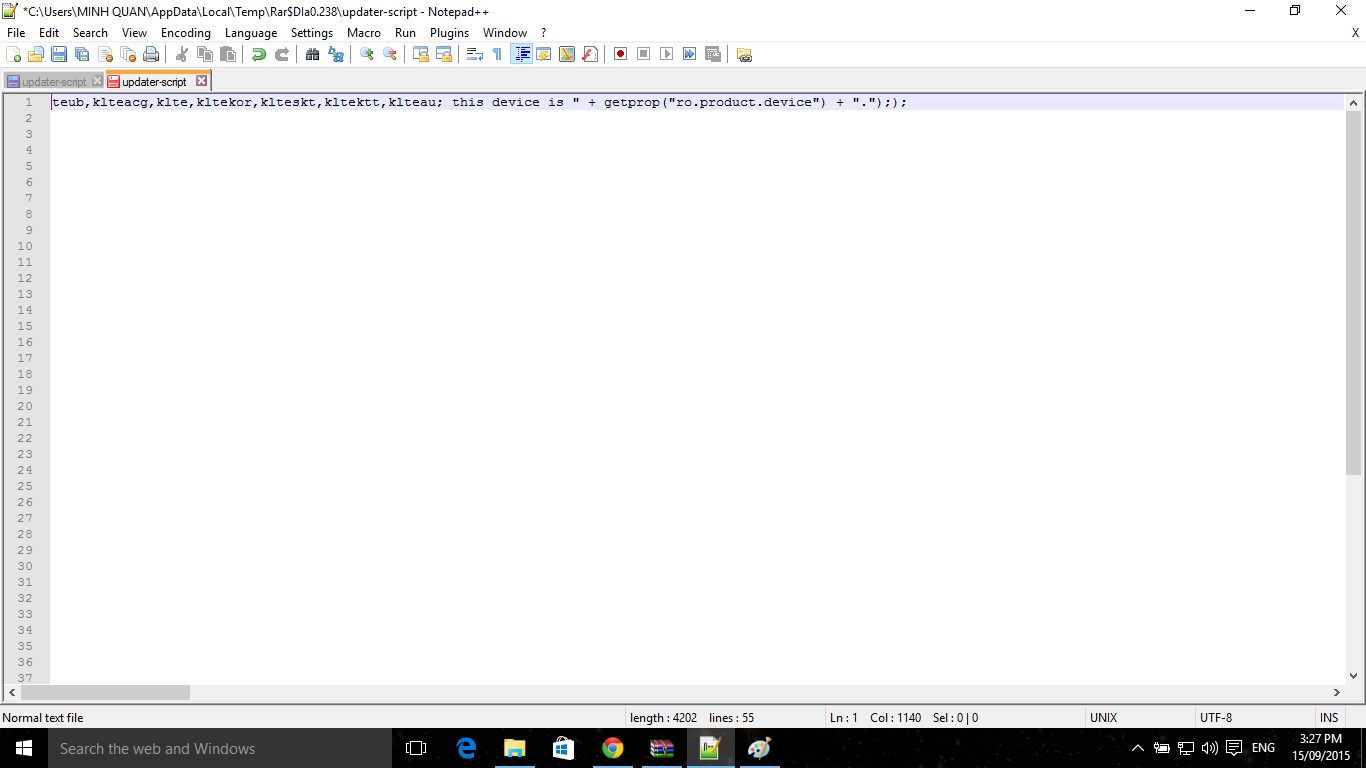The image size is (1366, 768).
Task: Click the Paste toolbar icon
Action: pyautogui.click(x=228, y=54)
